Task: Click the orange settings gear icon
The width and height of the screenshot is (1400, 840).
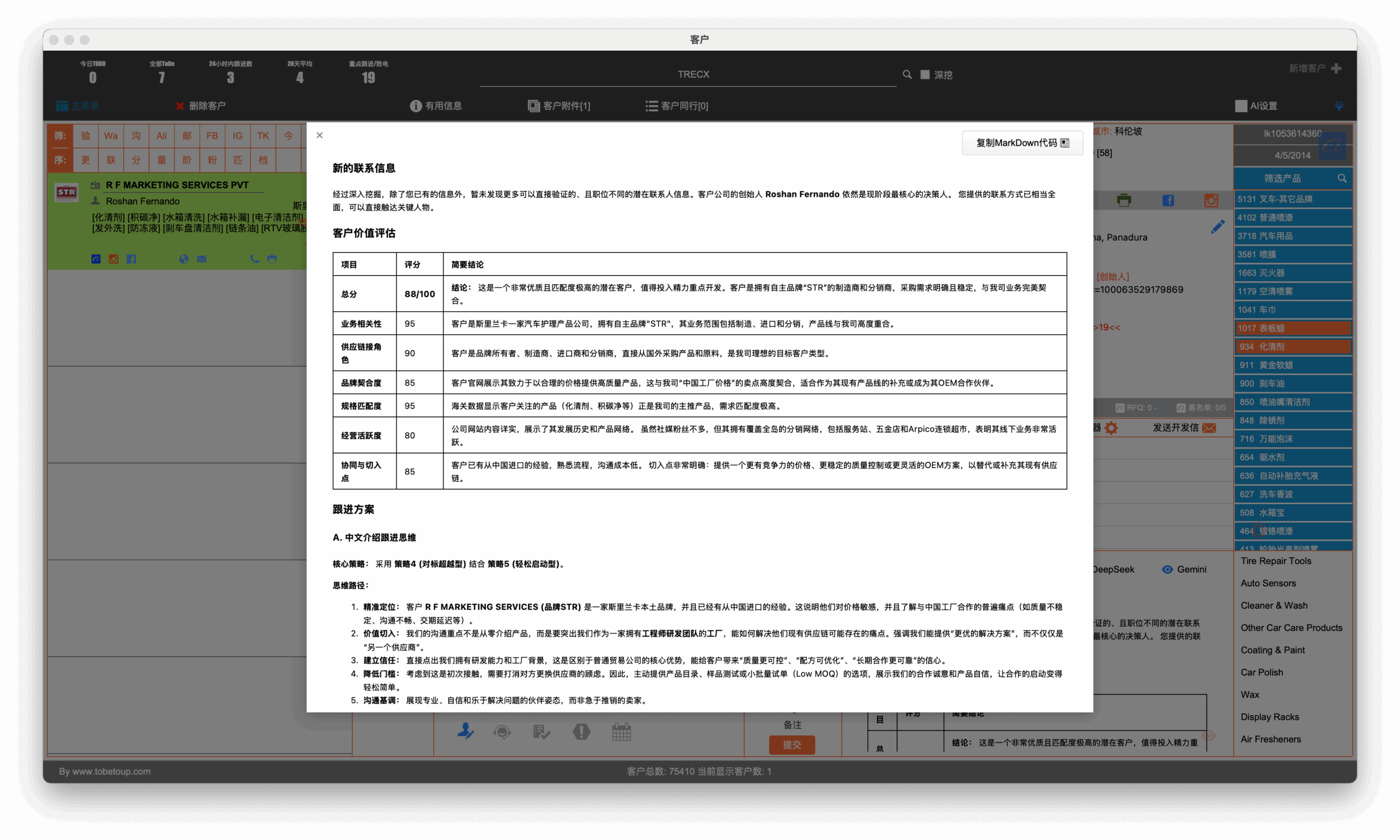Action: coord(1111,428)
